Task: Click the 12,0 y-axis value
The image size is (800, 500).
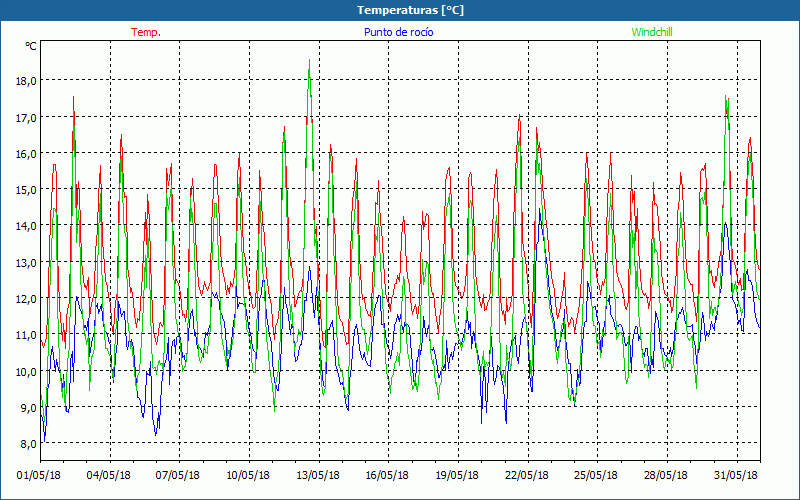Action: [x=26, y=298]
